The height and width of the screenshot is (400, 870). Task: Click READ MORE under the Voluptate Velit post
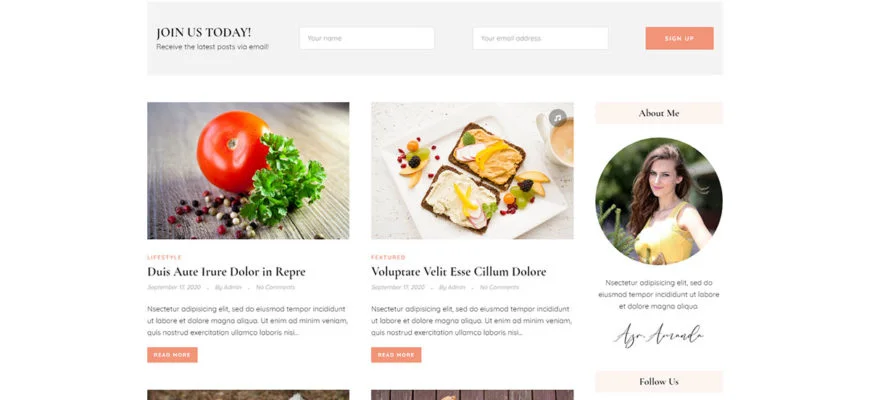coord(396,355)
